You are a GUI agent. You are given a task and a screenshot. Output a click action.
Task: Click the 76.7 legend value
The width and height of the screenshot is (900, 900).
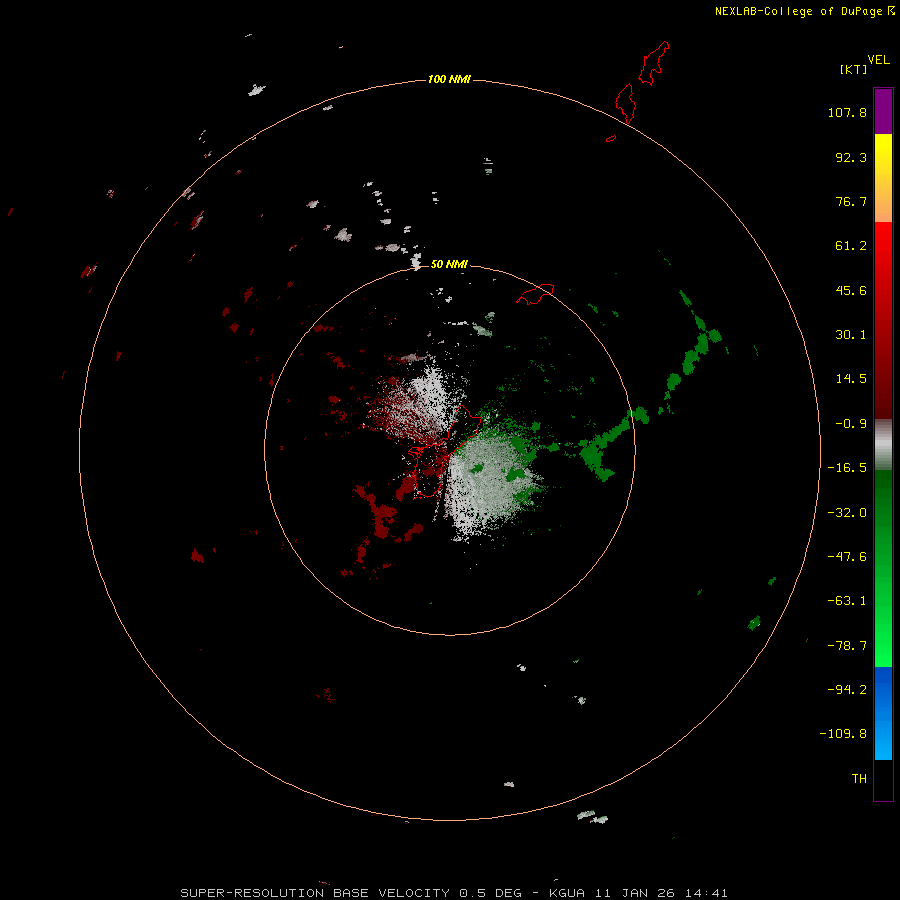(x=851, y=201)
